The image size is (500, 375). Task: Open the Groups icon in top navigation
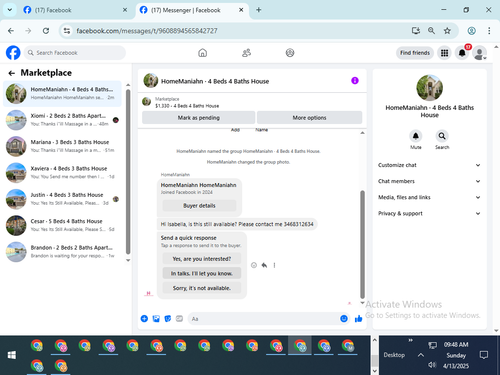[290, 53]
